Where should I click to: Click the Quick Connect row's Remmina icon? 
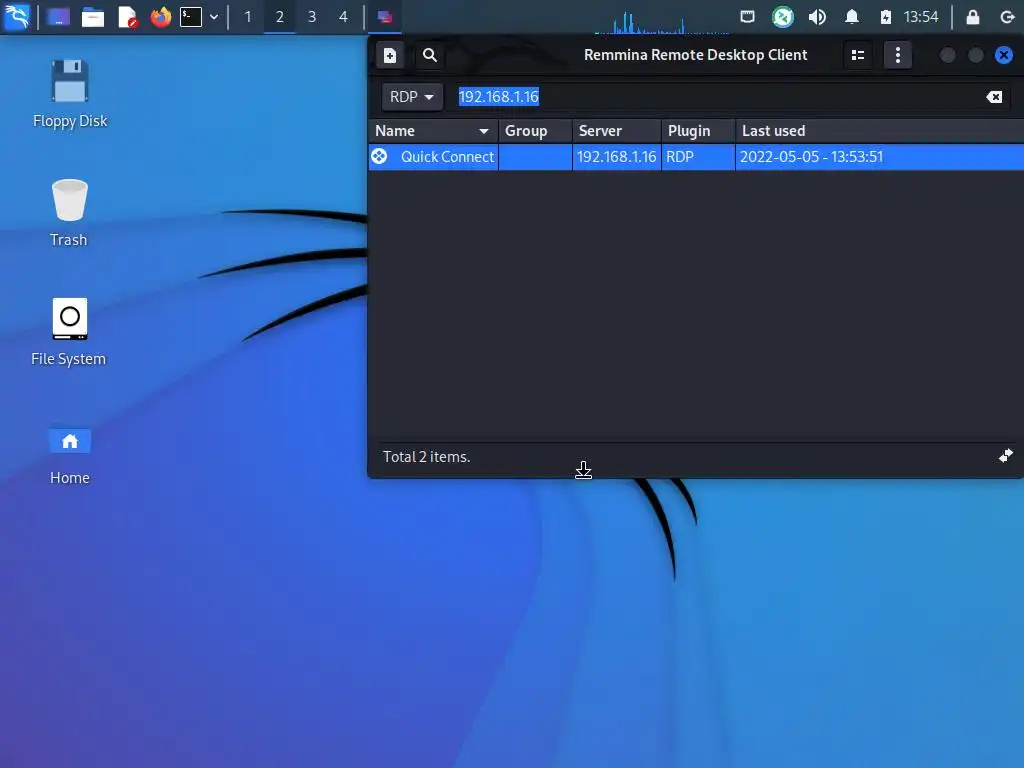coord(379,156)
